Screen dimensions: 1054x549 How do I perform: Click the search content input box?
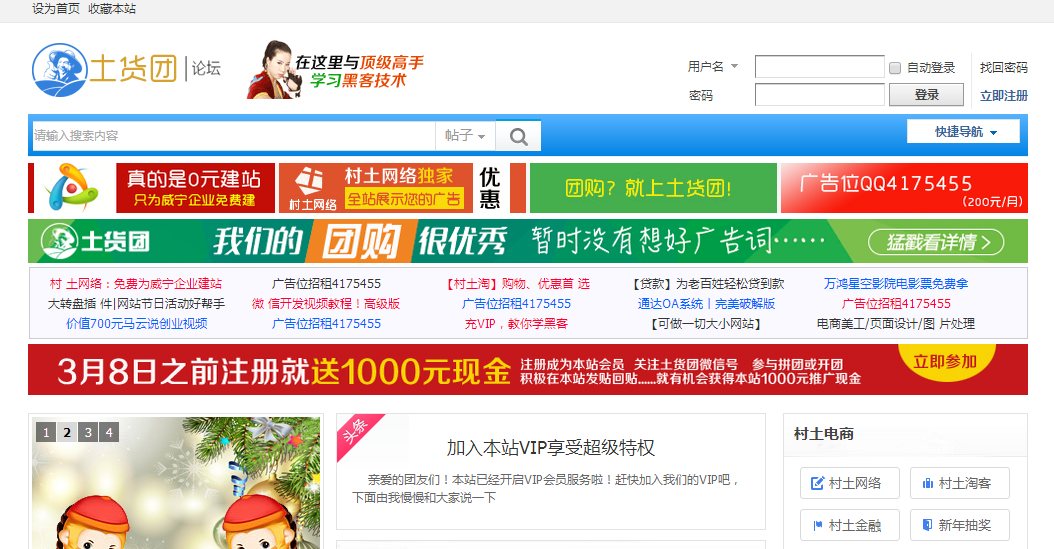click(x=234, y=136)
